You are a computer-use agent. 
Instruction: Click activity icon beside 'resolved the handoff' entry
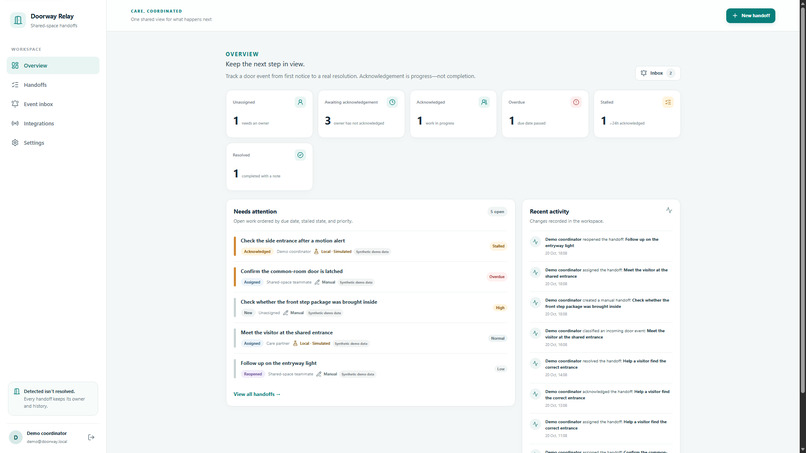point(535,364)
